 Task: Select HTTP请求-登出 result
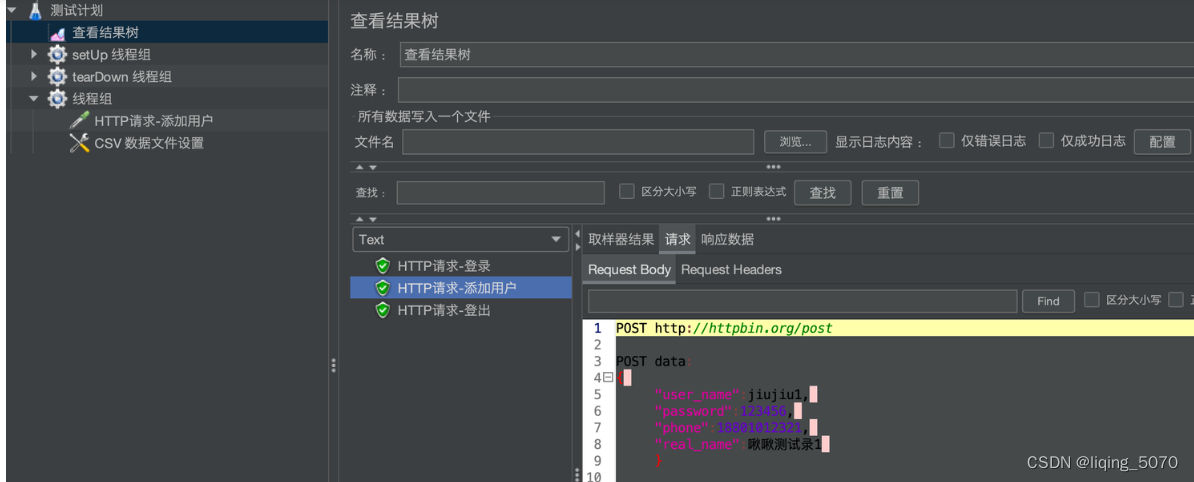click(444, 310)
